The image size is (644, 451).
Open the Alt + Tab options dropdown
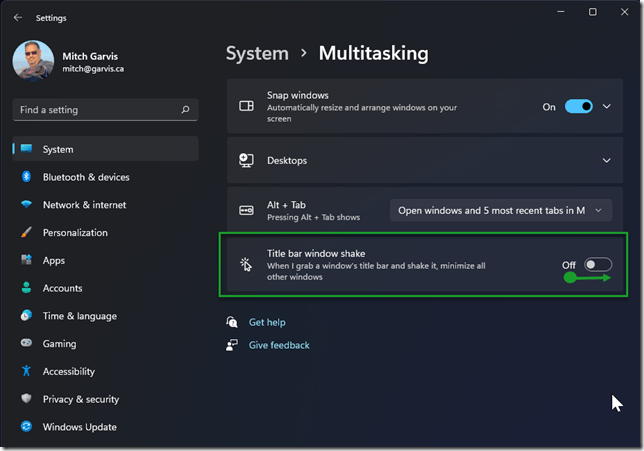pyautogui.click(x=500, y=210)
